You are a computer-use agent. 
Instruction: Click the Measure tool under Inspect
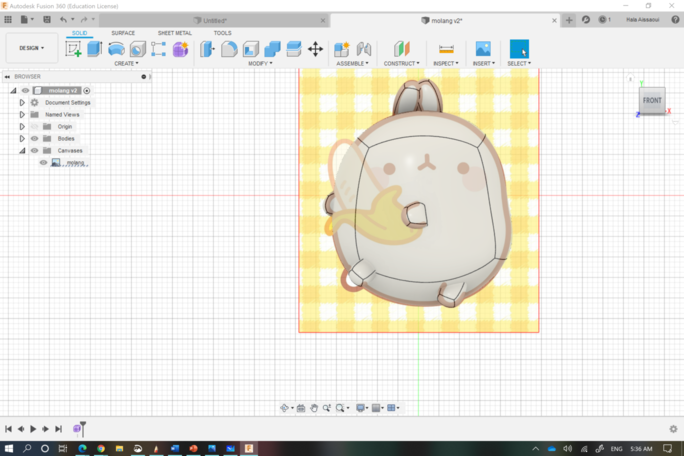pyautogui.click(x=446, y=49)
